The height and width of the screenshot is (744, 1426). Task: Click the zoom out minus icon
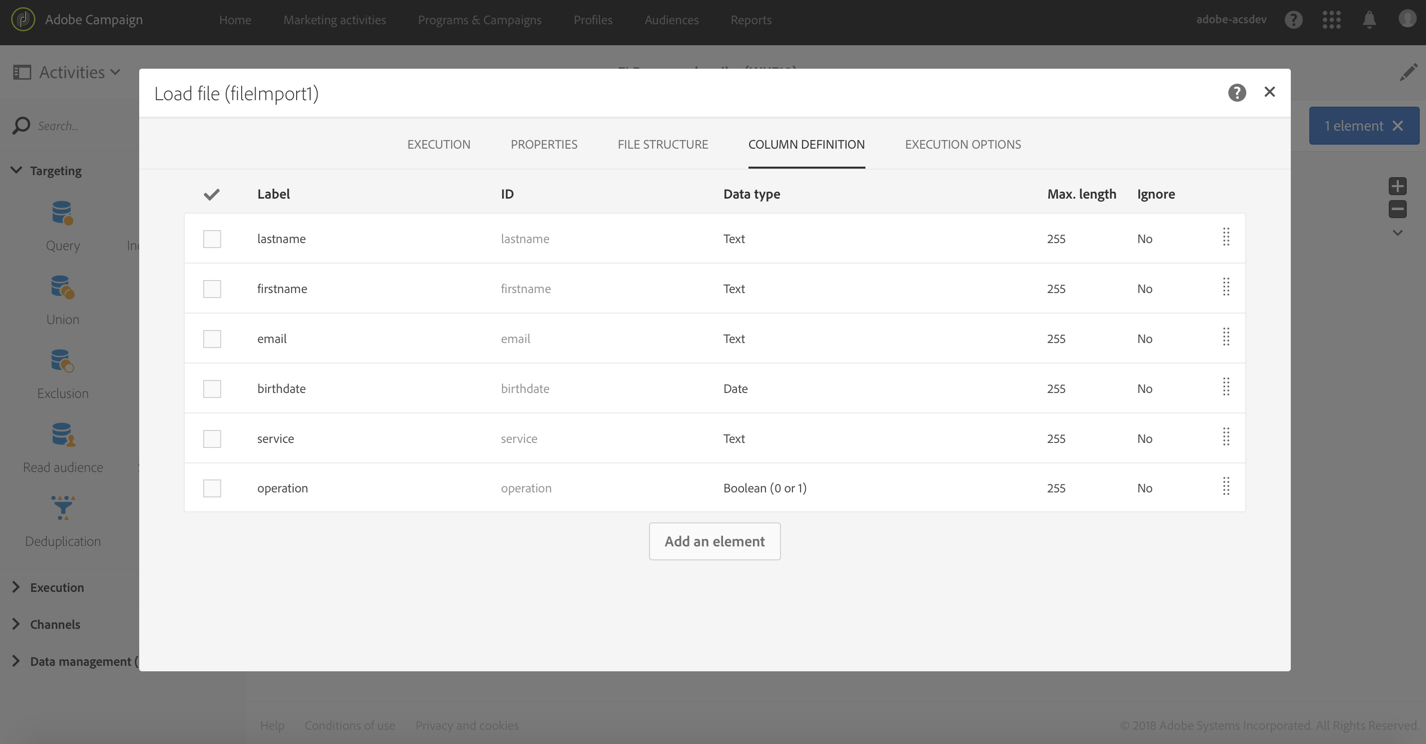click(x=1398, y=209)
